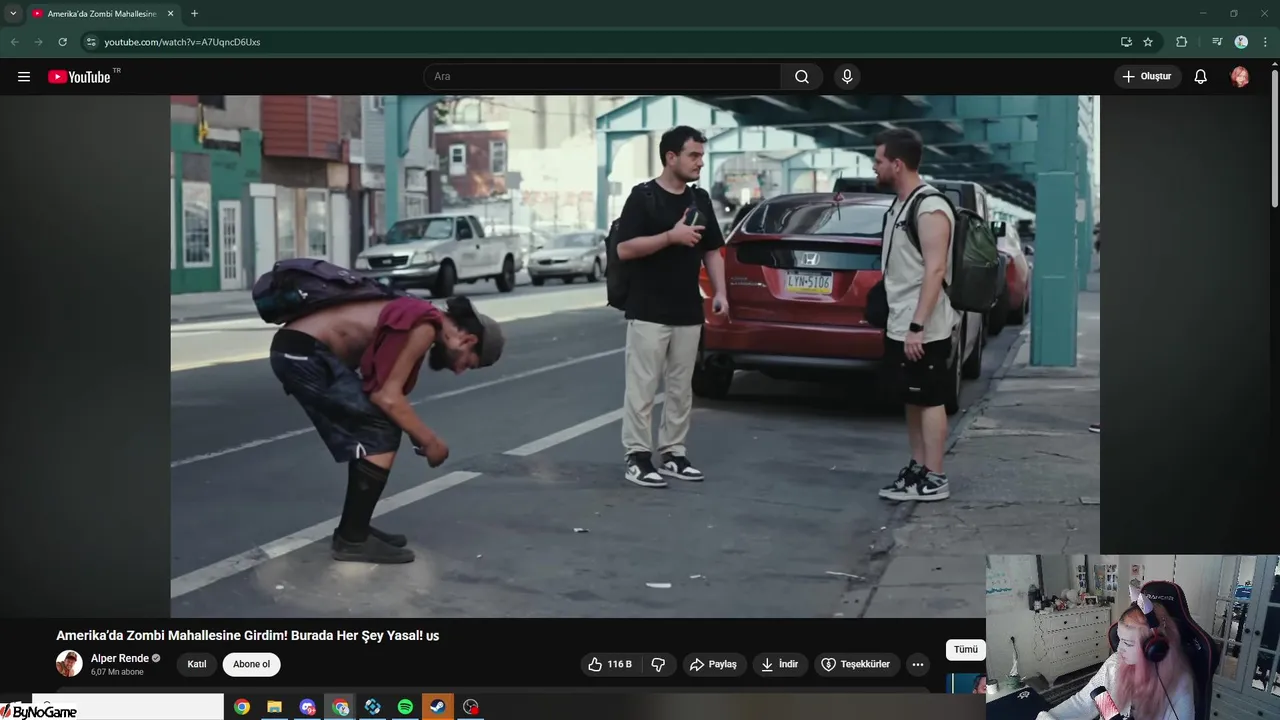Subscribe using the Abone ol button
Viewport: 1280px width, 720px height.
click(252, 664)
